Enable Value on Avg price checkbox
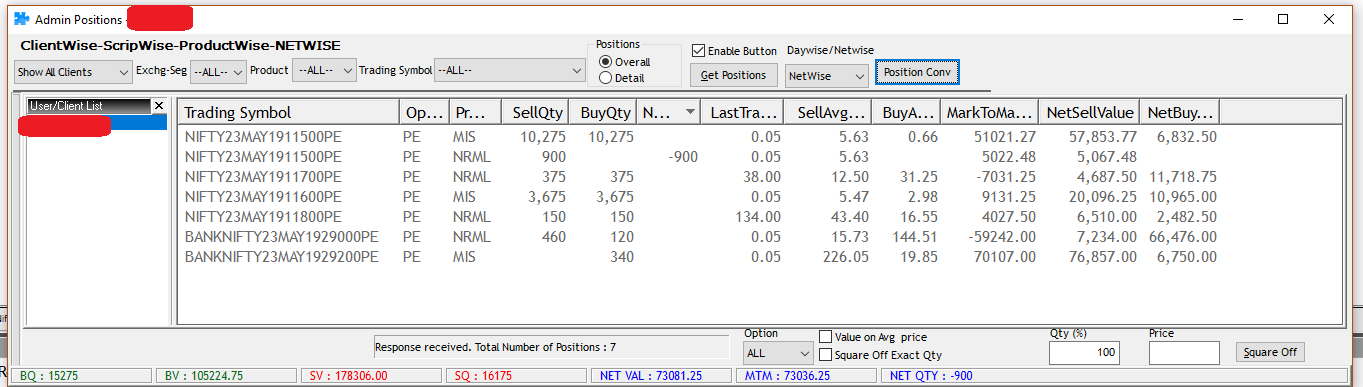1363x387 pixels. click(x=825, y=337)
